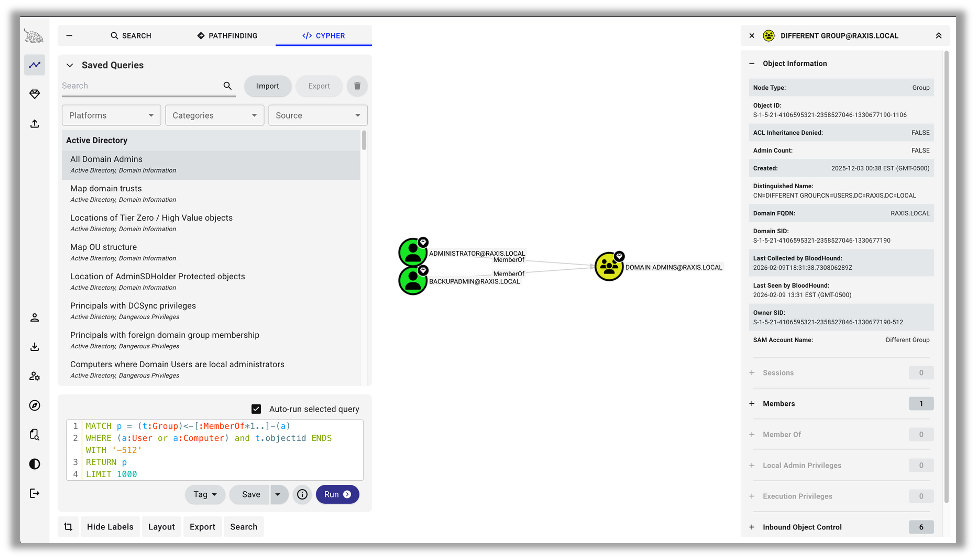Screen dimensions: 976x560
Task: Toggle Auto-run selected query checkbox
Action: [256, 409]
